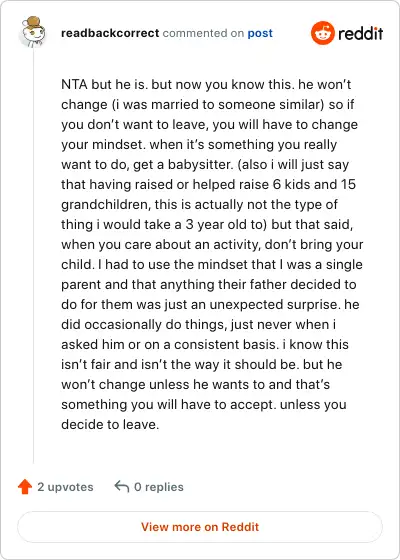Click the 'consistent basis' text line
This screenshot has height=560, width=400.
(x=205, y=345)
